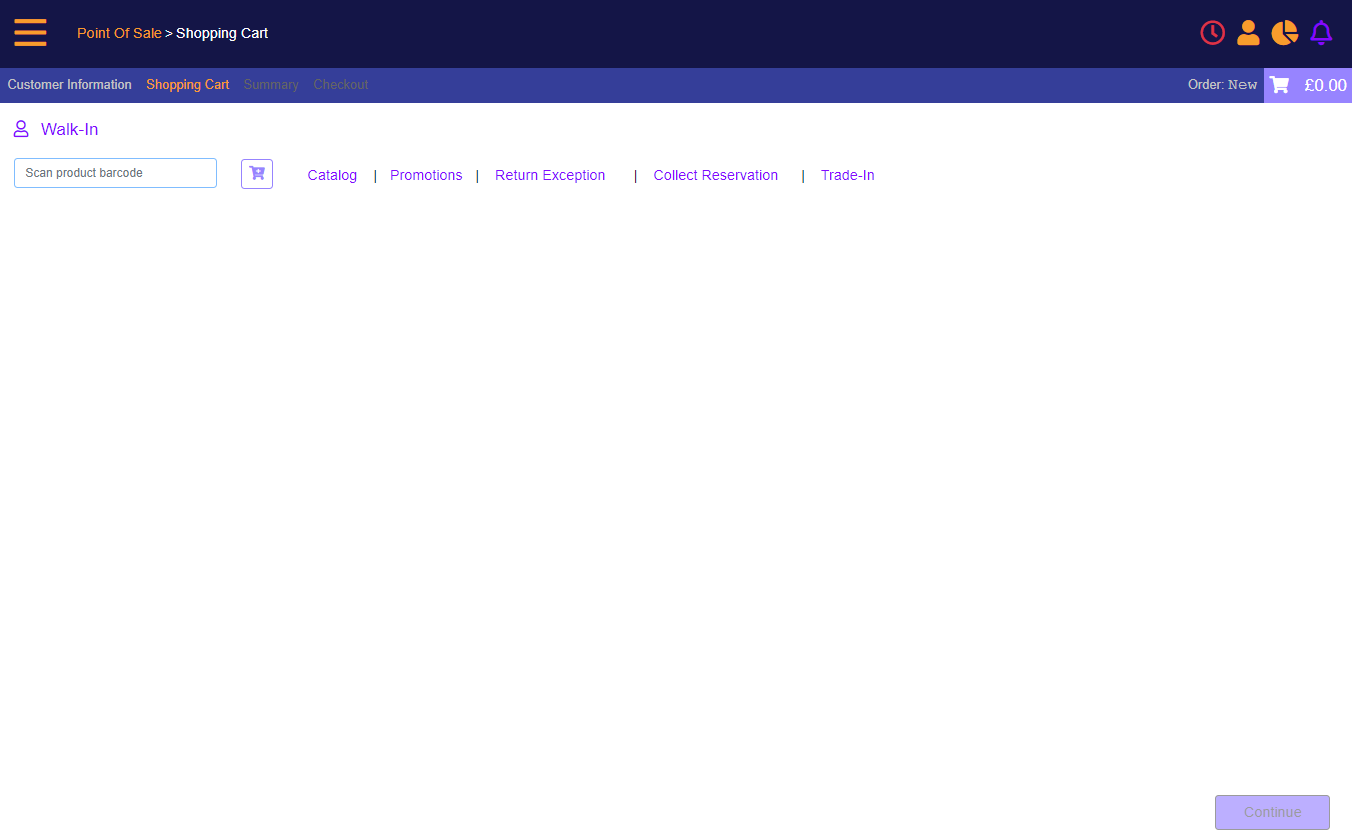This screenshot has width=1352, height=837.
Task: Open the pie chart reports icon
Action: click(1284, 33)
